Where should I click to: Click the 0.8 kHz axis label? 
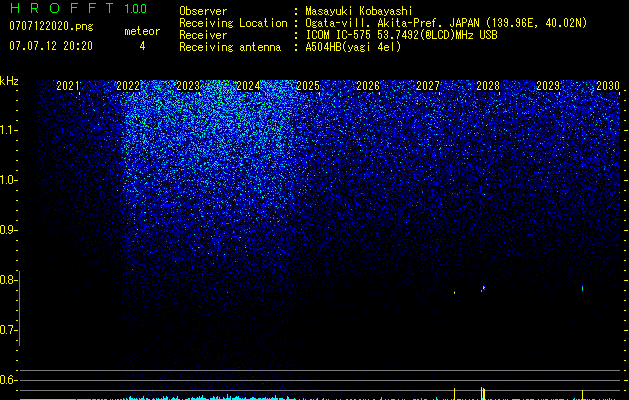coord(8,280)
